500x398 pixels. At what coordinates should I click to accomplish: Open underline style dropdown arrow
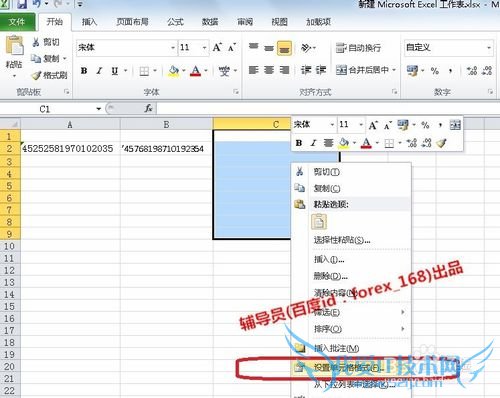[x=126, y=71]
